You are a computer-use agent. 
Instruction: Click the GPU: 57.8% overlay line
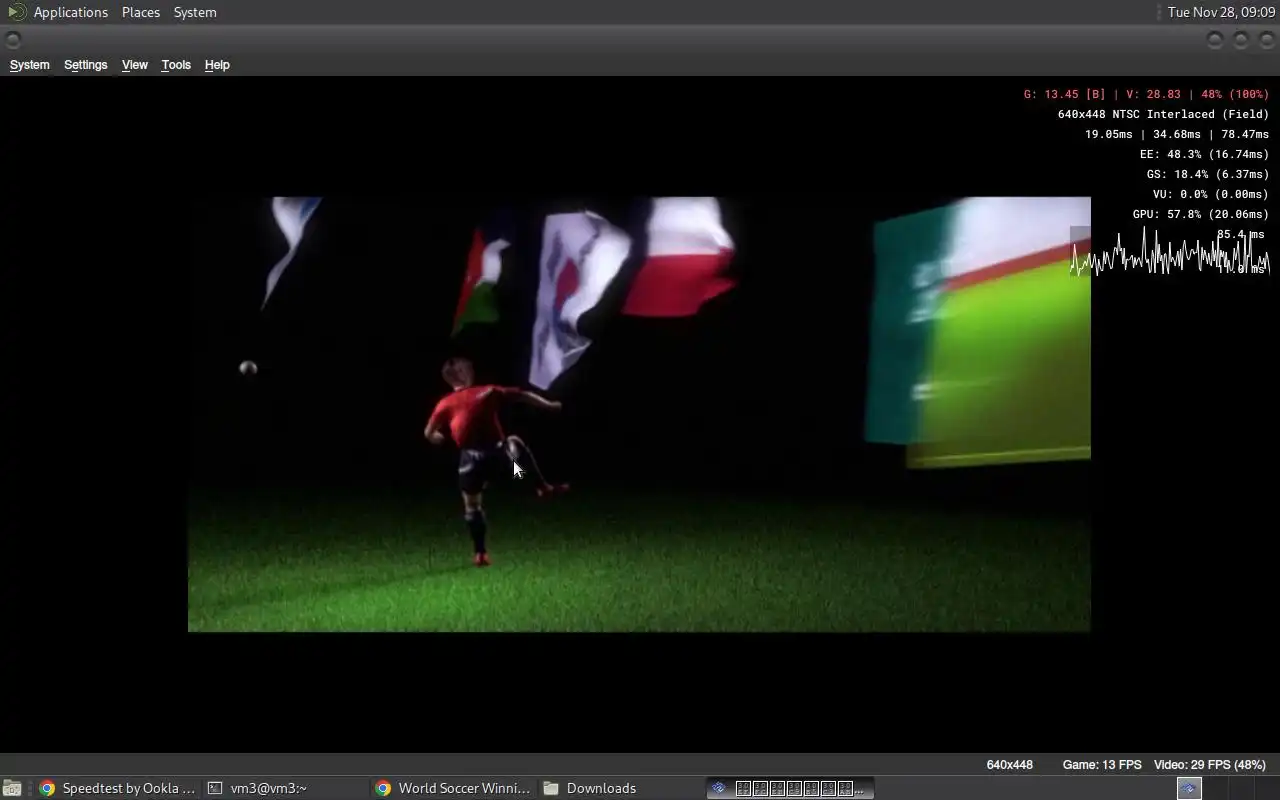(1201, 214)
